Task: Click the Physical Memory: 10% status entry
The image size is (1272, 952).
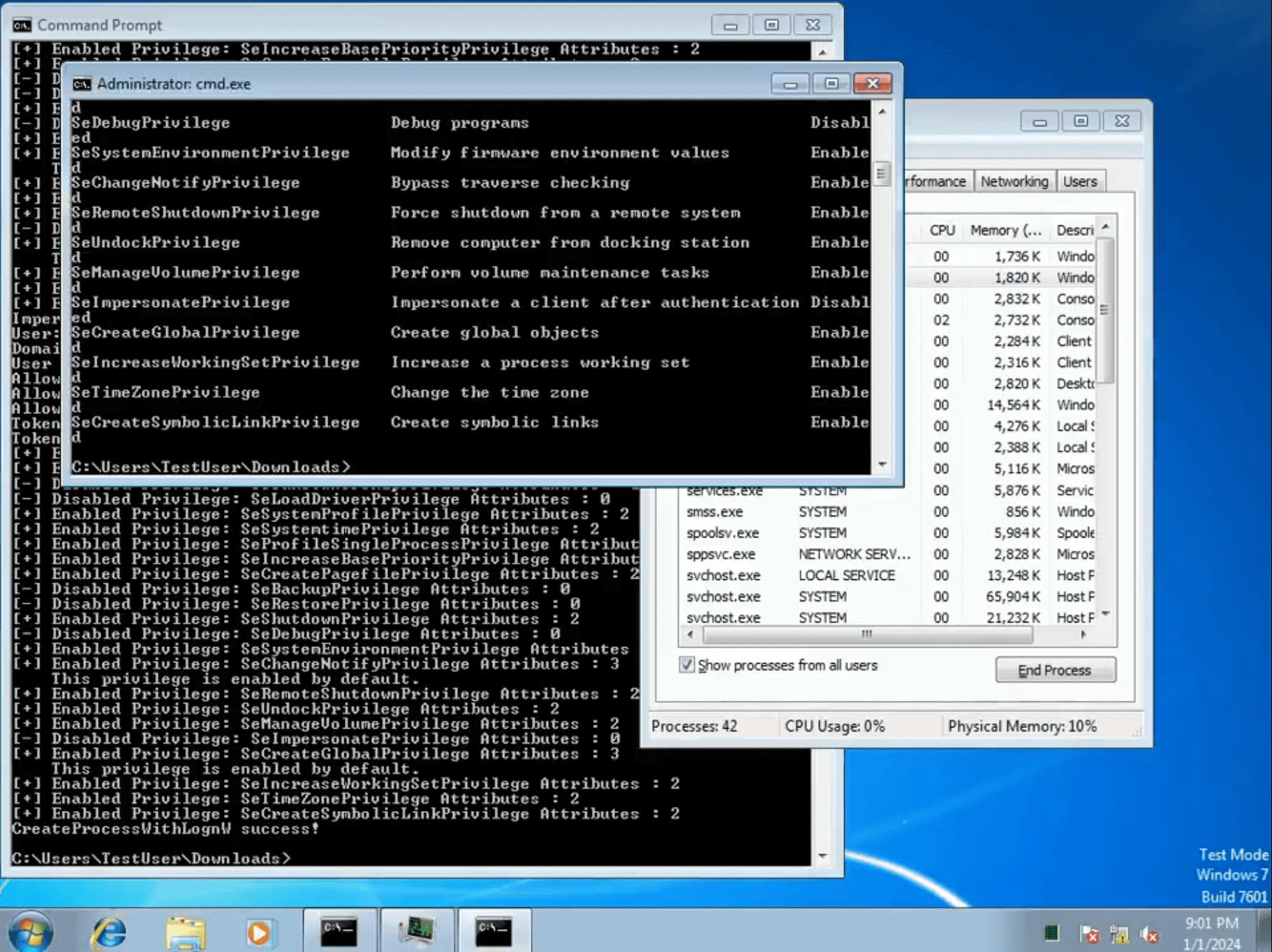Action: 1021,726
